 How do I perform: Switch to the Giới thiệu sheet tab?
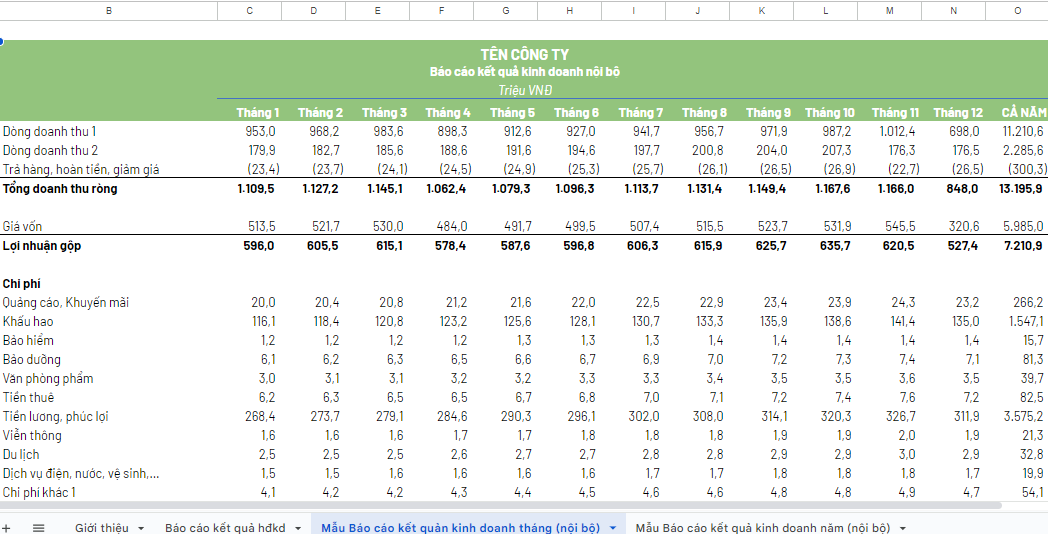tap(101, 527)
